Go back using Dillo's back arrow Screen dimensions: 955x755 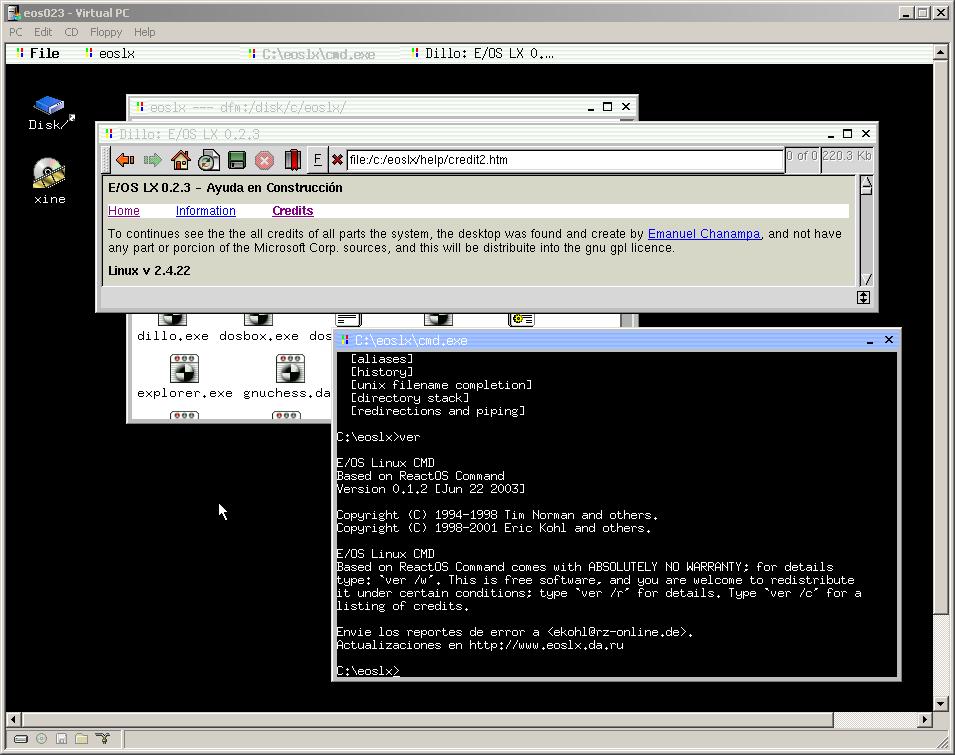coord(125,160)
